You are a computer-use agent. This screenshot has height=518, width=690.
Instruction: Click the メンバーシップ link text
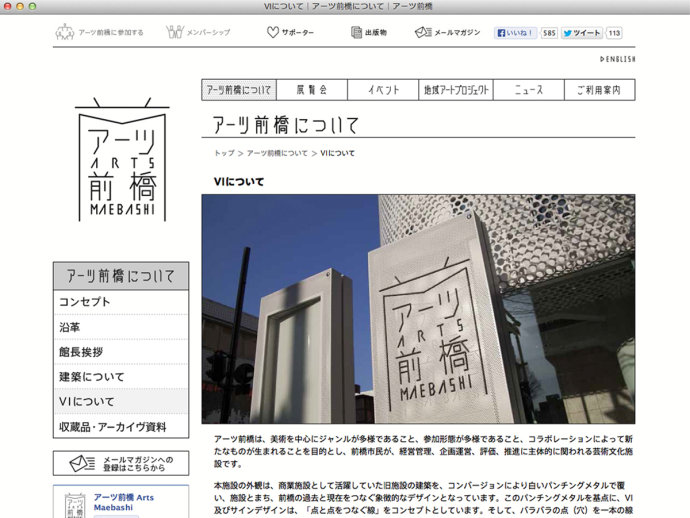[209, 33]
